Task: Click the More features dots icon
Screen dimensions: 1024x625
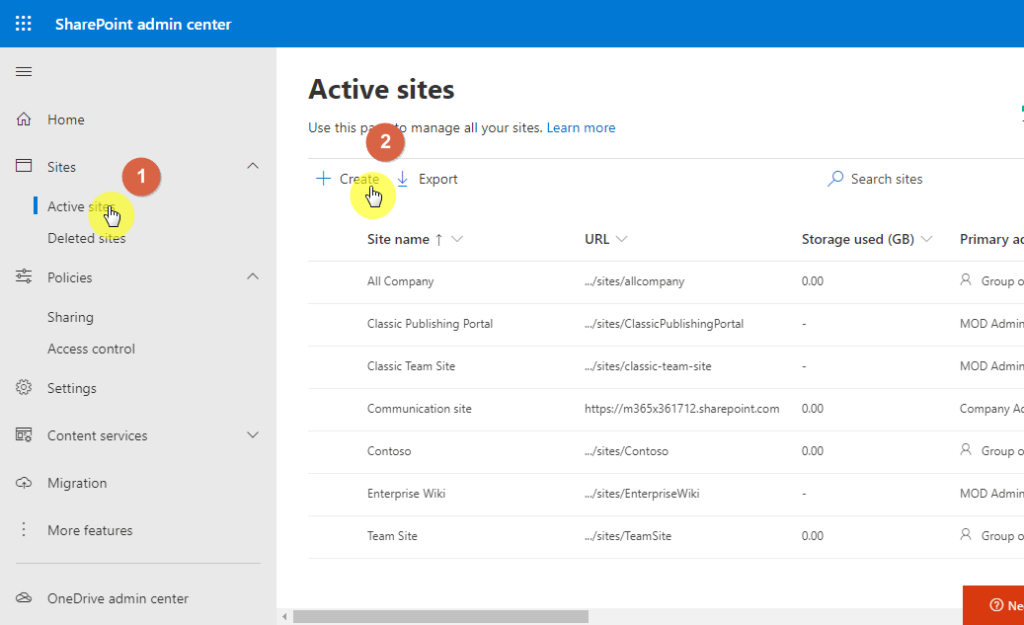Action: pos(24,530)
